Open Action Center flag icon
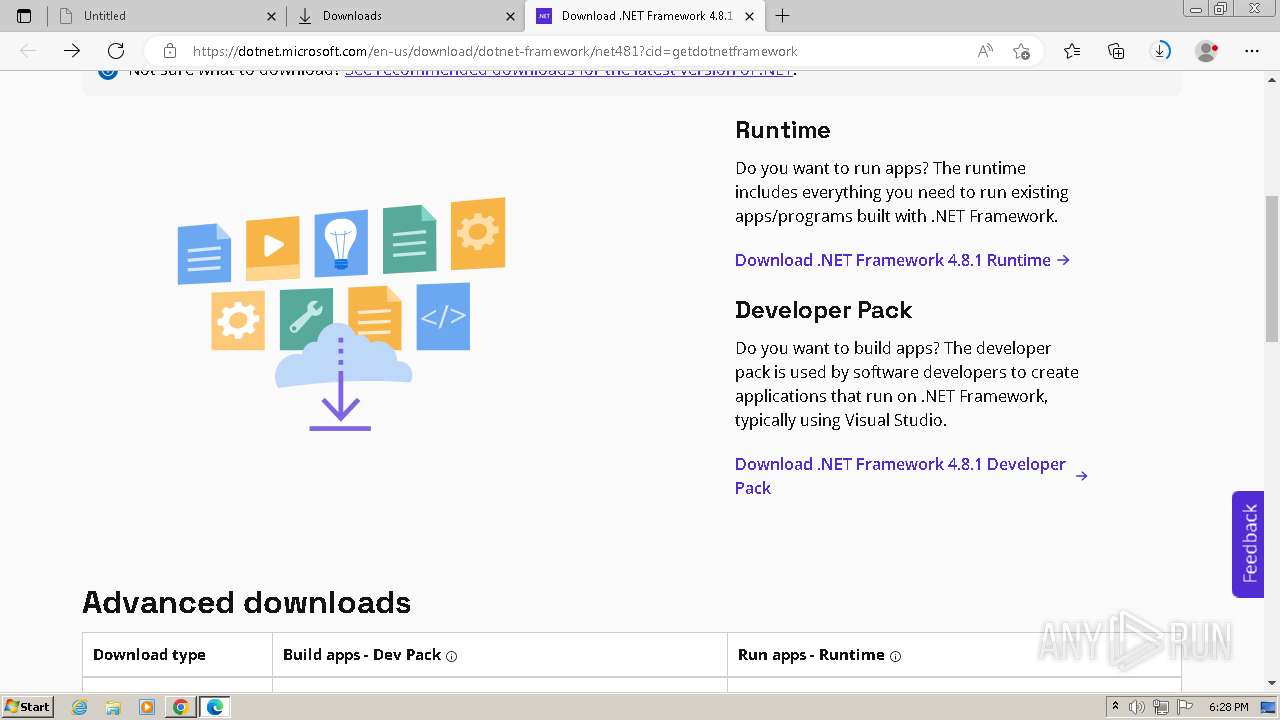Screen dimensions: 1280x720 coord(1183,707)
